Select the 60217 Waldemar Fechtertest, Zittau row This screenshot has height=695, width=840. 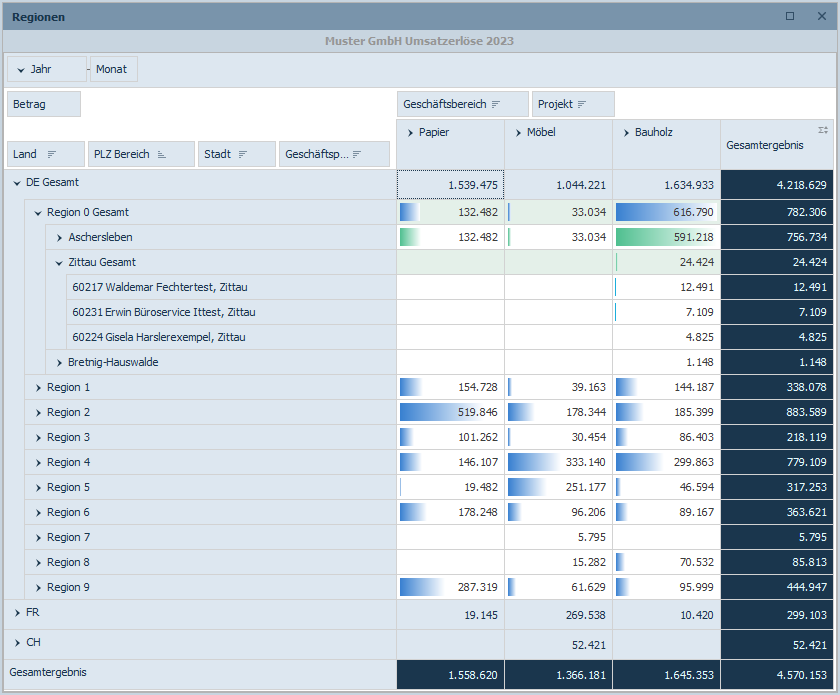(160, 288)
